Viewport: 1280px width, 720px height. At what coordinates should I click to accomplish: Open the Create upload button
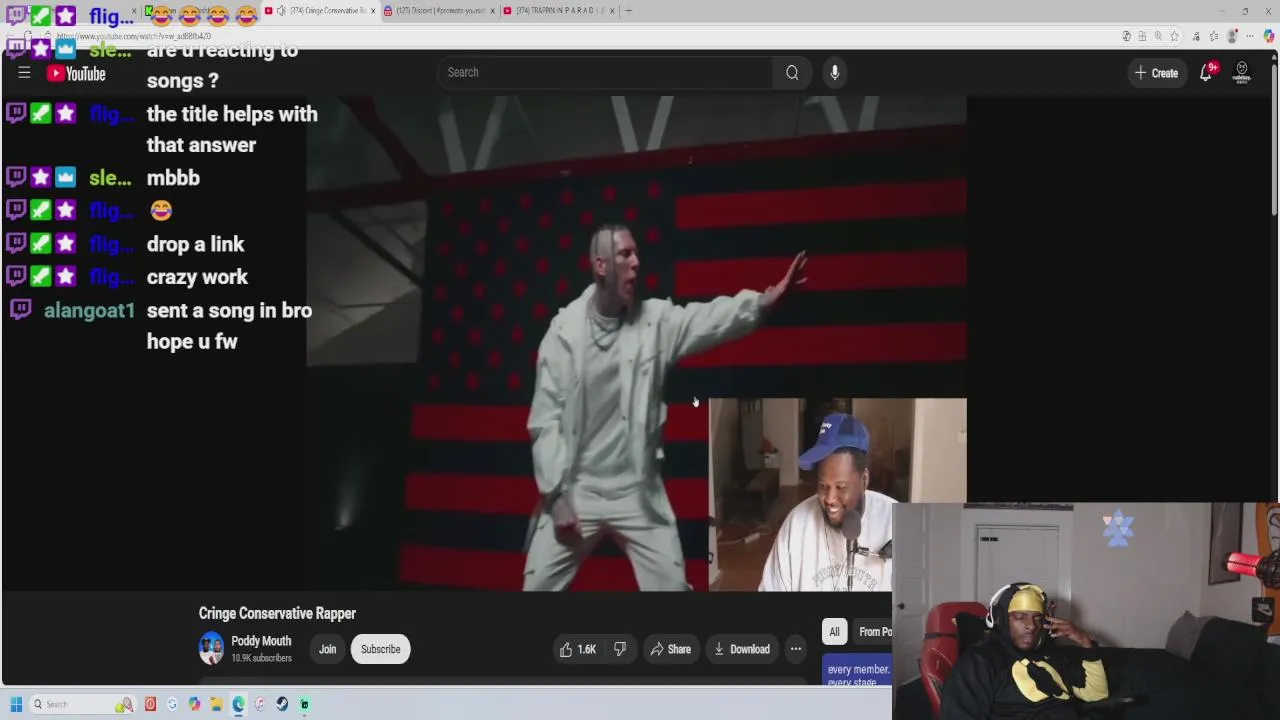(1156, 73)
